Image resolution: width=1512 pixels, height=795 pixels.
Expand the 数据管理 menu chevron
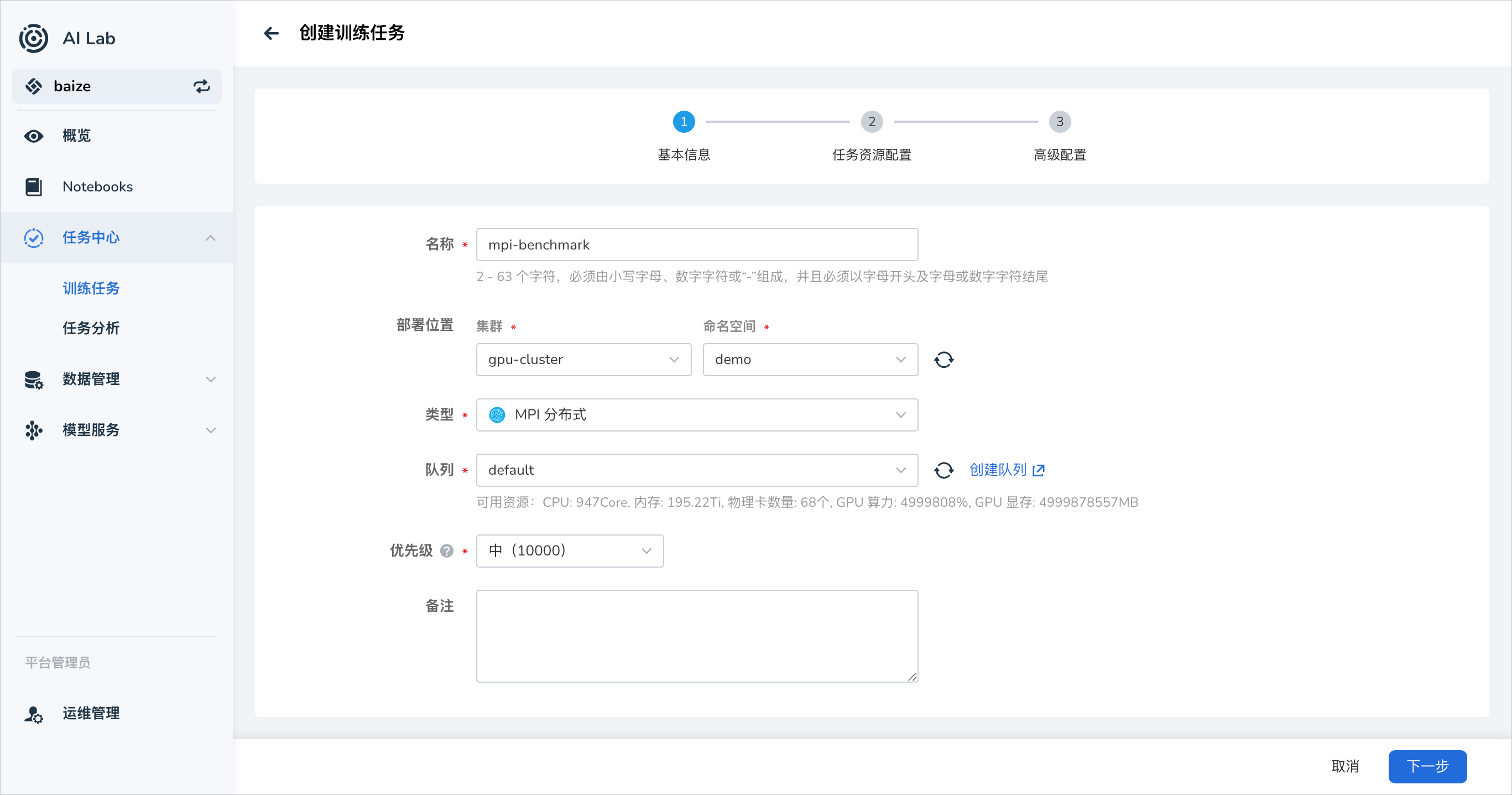pyautogui.click(x=211, y=380)
